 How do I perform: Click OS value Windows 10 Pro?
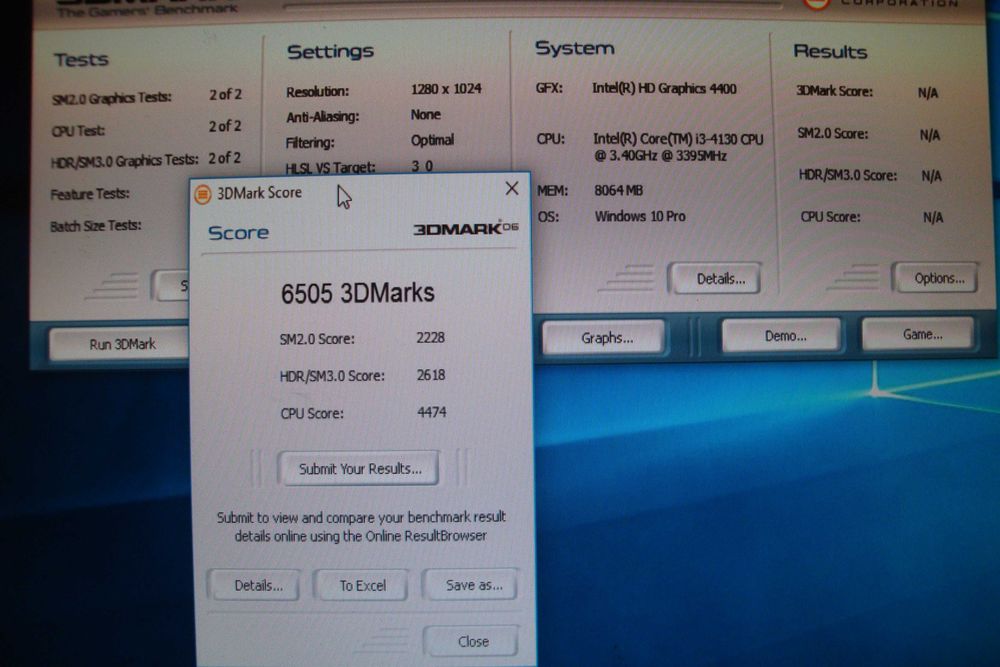click(x=640, y=216)
